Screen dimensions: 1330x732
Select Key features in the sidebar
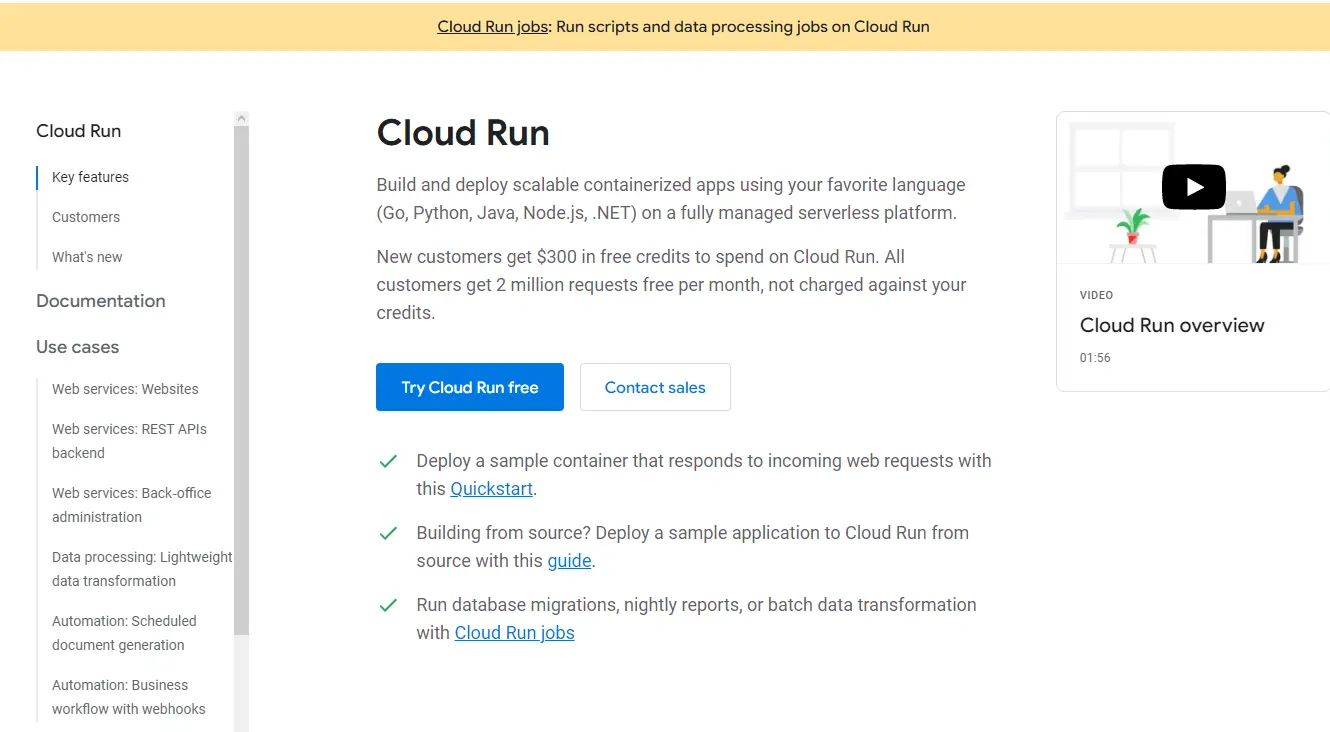click(x=90, y=177)
